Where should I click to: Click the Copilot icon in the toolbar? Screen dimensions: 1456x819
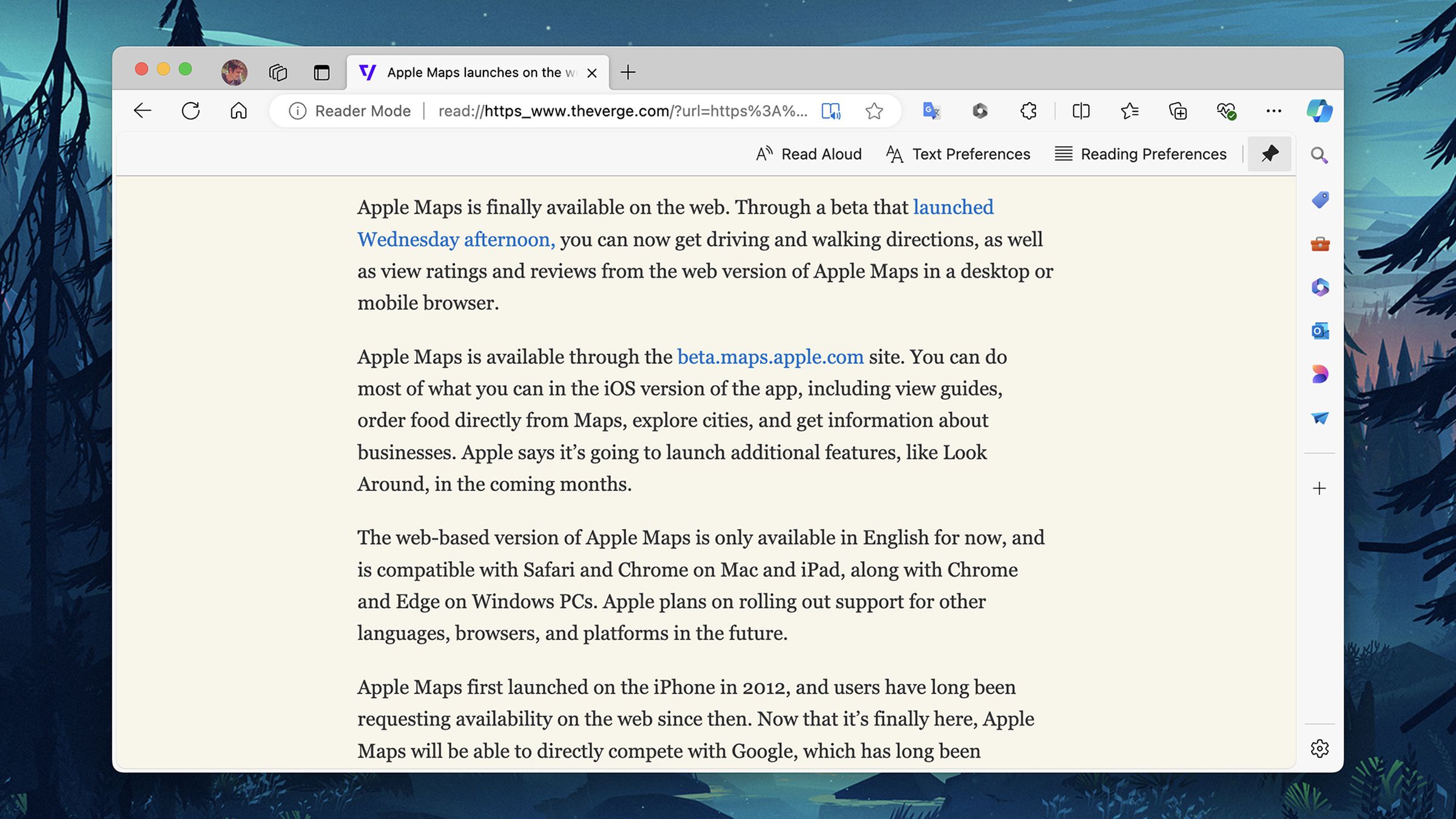[1319, 111]
